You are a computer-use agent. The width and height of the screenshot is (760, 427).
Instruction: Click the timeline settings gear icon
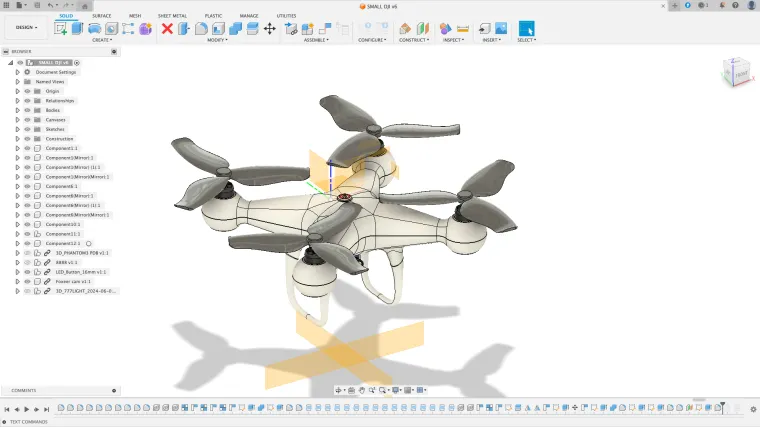click(753, 409)
